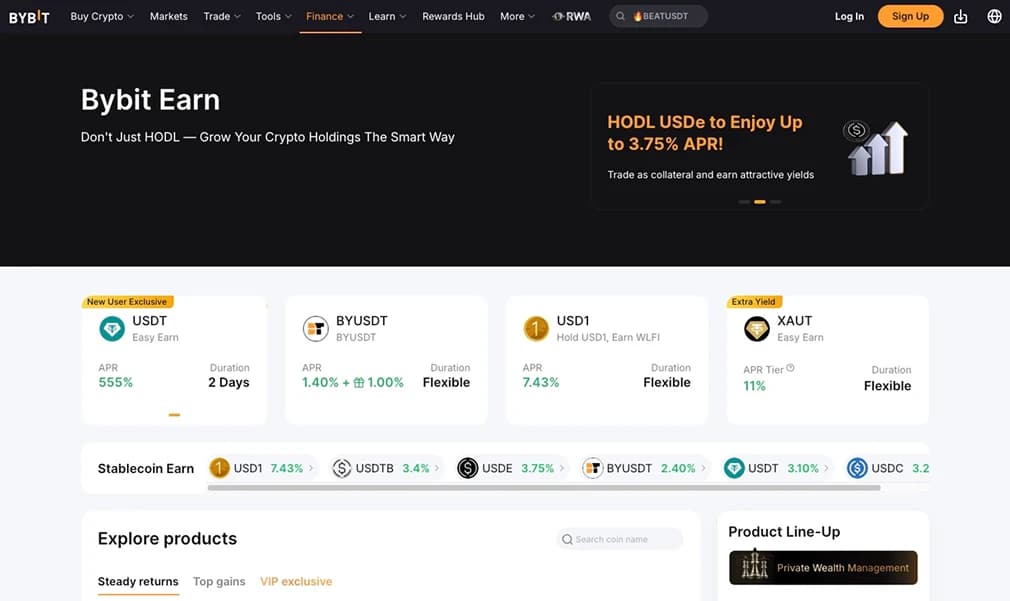1010x601 pixels.
Task: Click the APR Tier info icon
Action: (790, 368)
